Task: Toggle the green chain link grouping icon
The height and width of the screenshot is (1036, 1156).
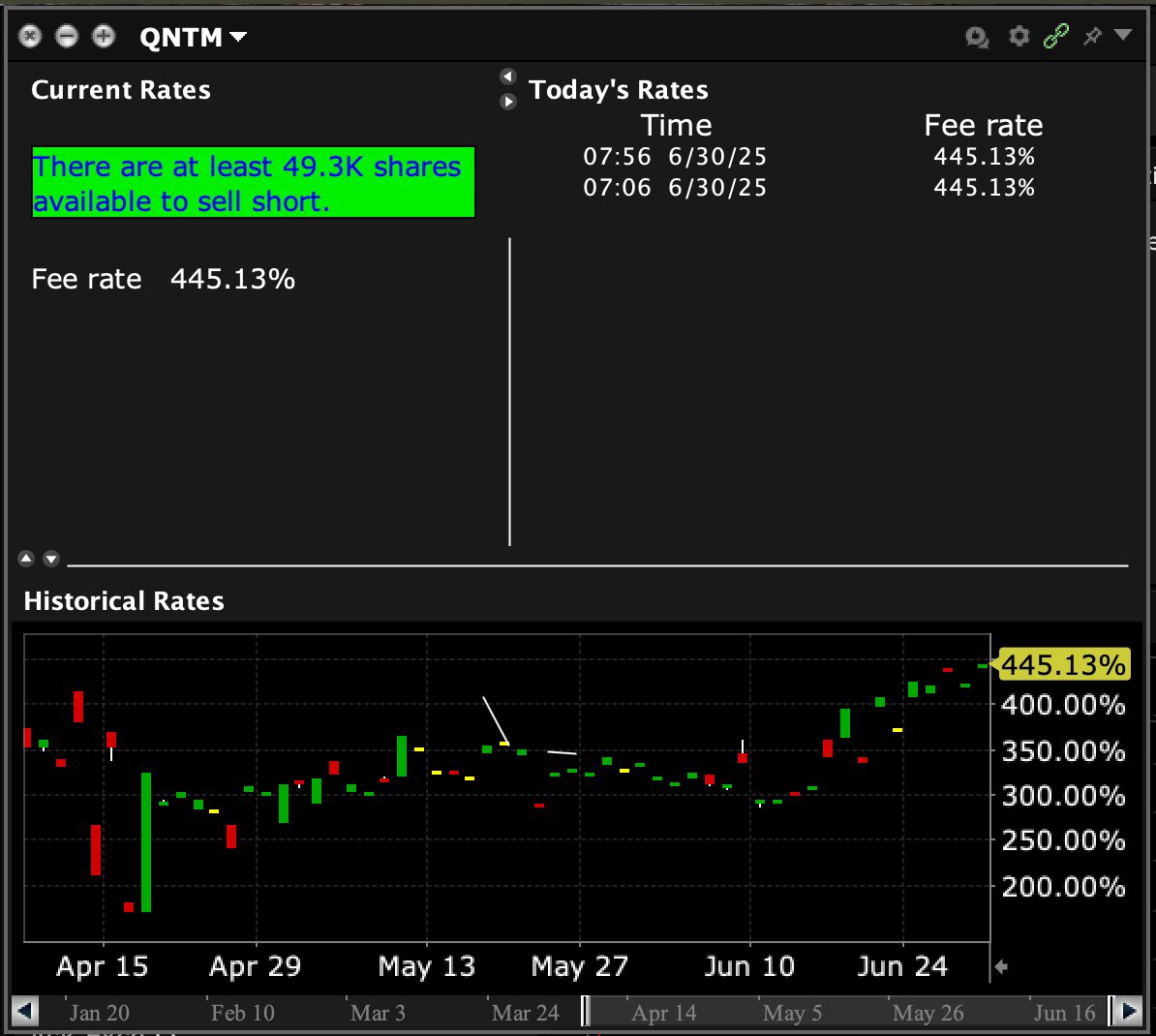Action: point(1056,35)
